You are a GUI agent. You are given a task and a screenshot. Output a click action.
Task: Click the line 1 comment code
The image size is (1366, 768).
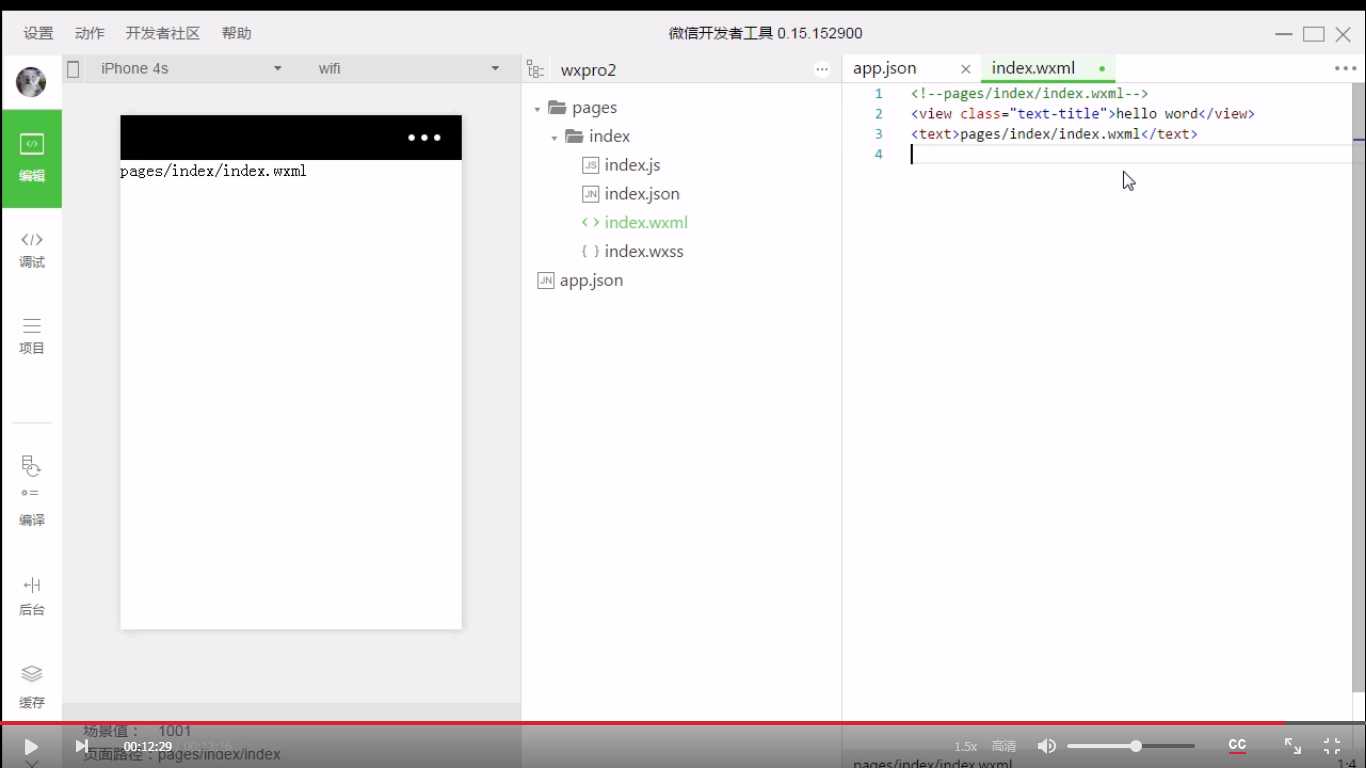[x=1029, y=94]
